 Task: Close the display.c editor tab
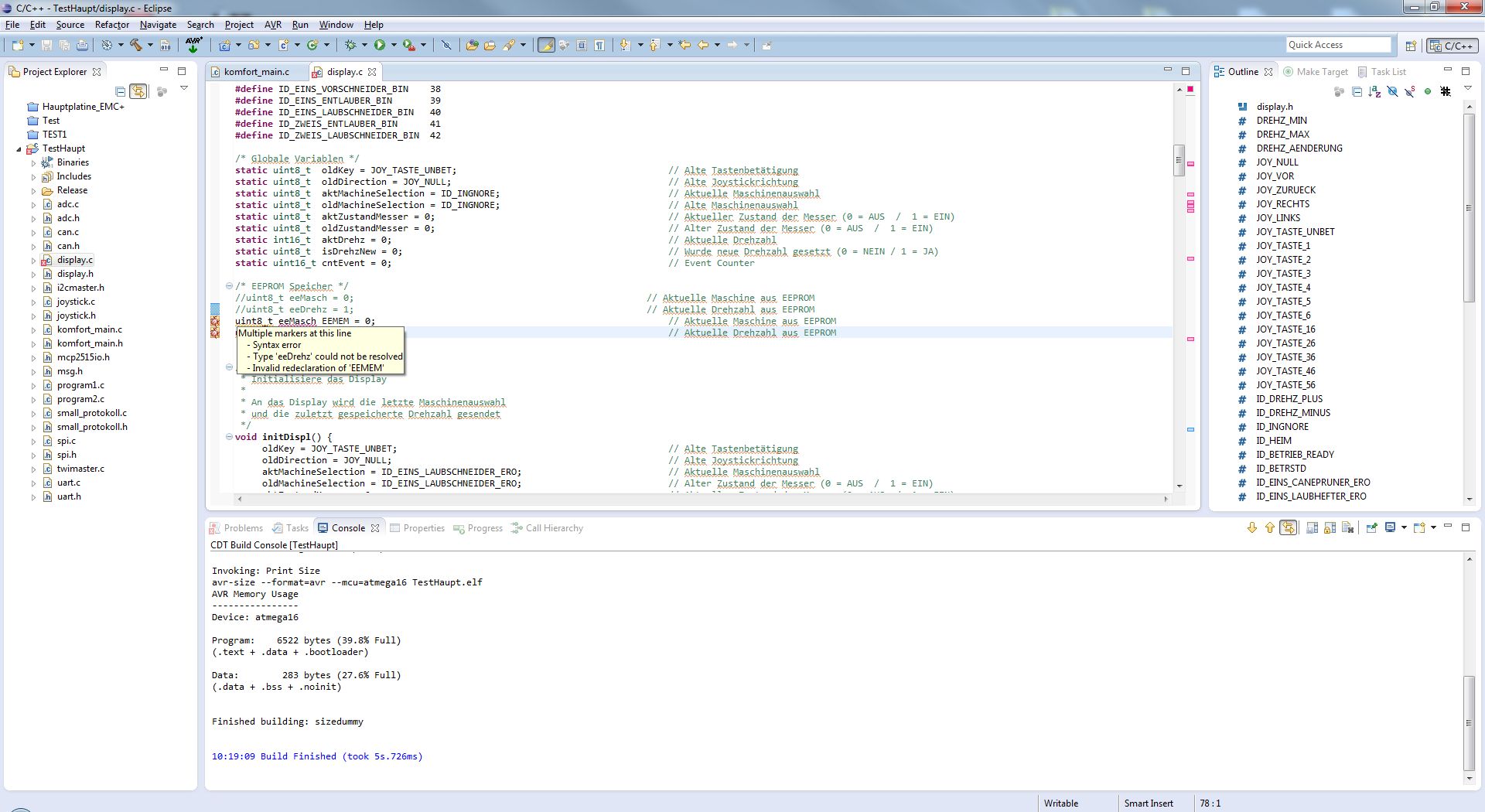(x=372, y=72)
